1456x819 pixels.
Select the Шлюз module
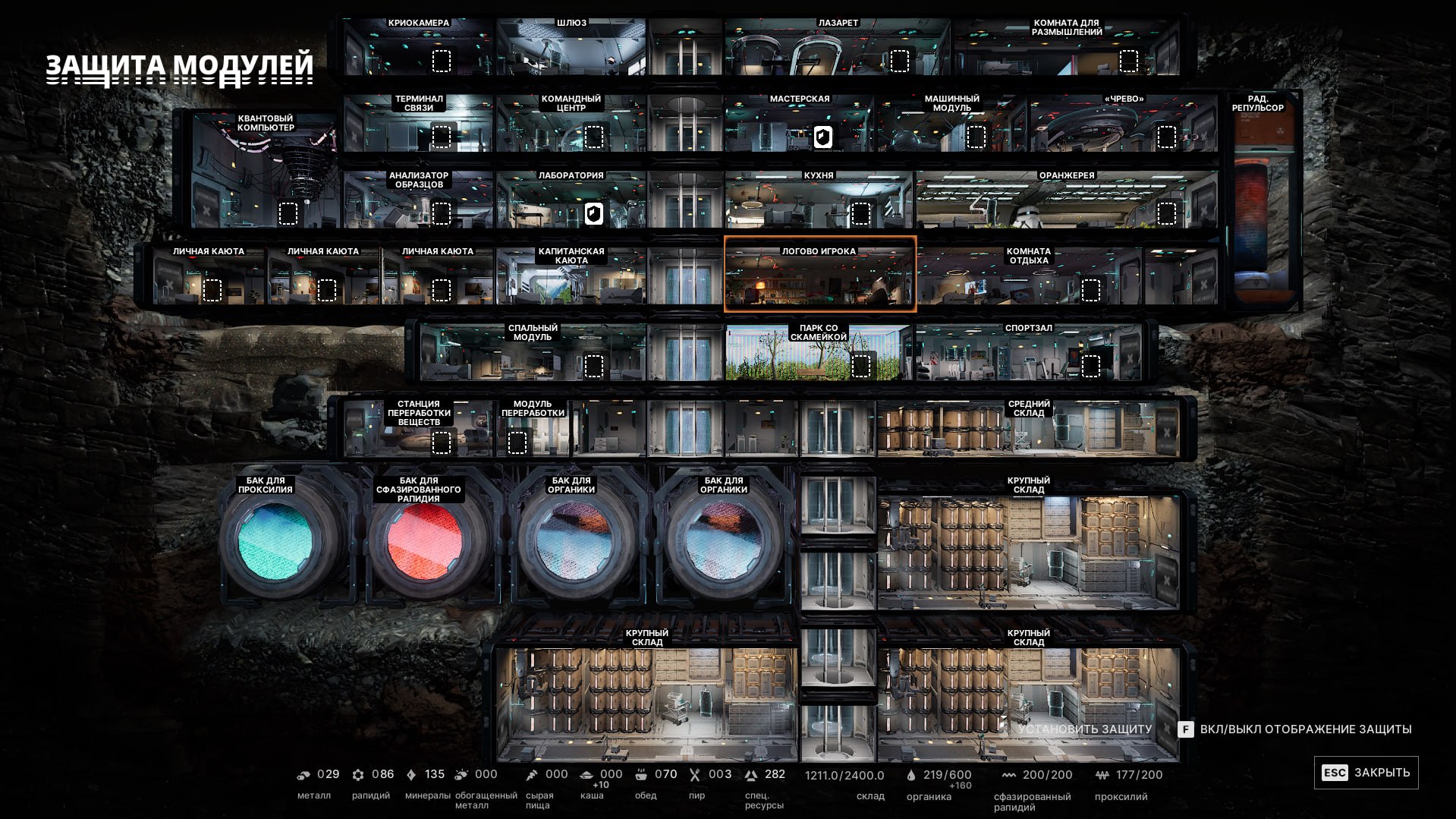point(571,47)
